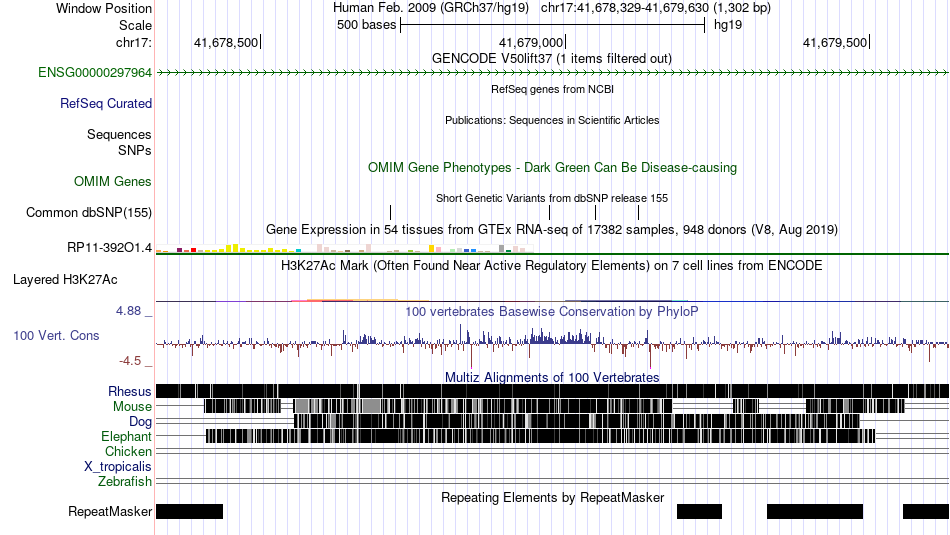Click the hg19 label beside the scale bar
This screenshot has height=535, width=950.
[728, 25]
